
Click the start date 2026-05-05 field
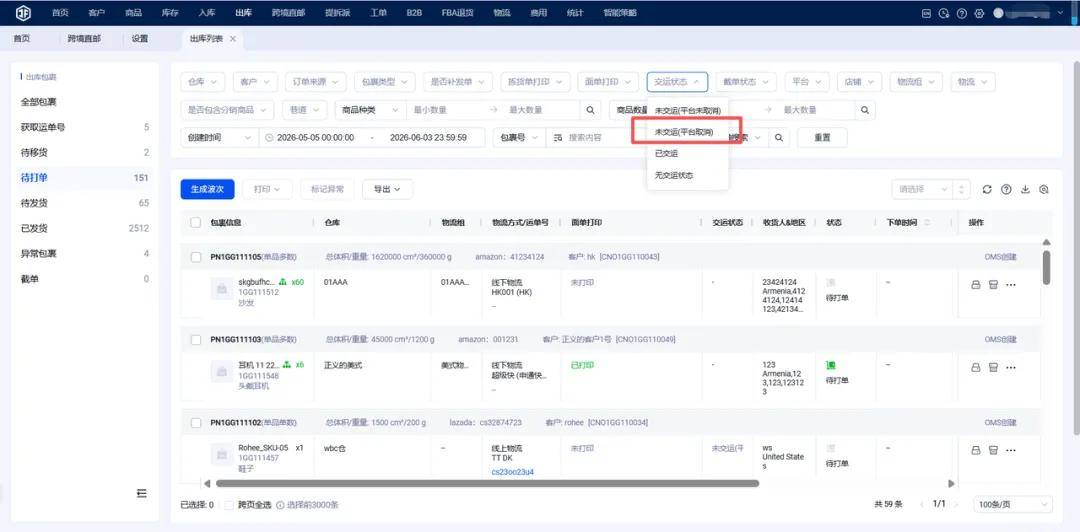[x=315, y=137]
